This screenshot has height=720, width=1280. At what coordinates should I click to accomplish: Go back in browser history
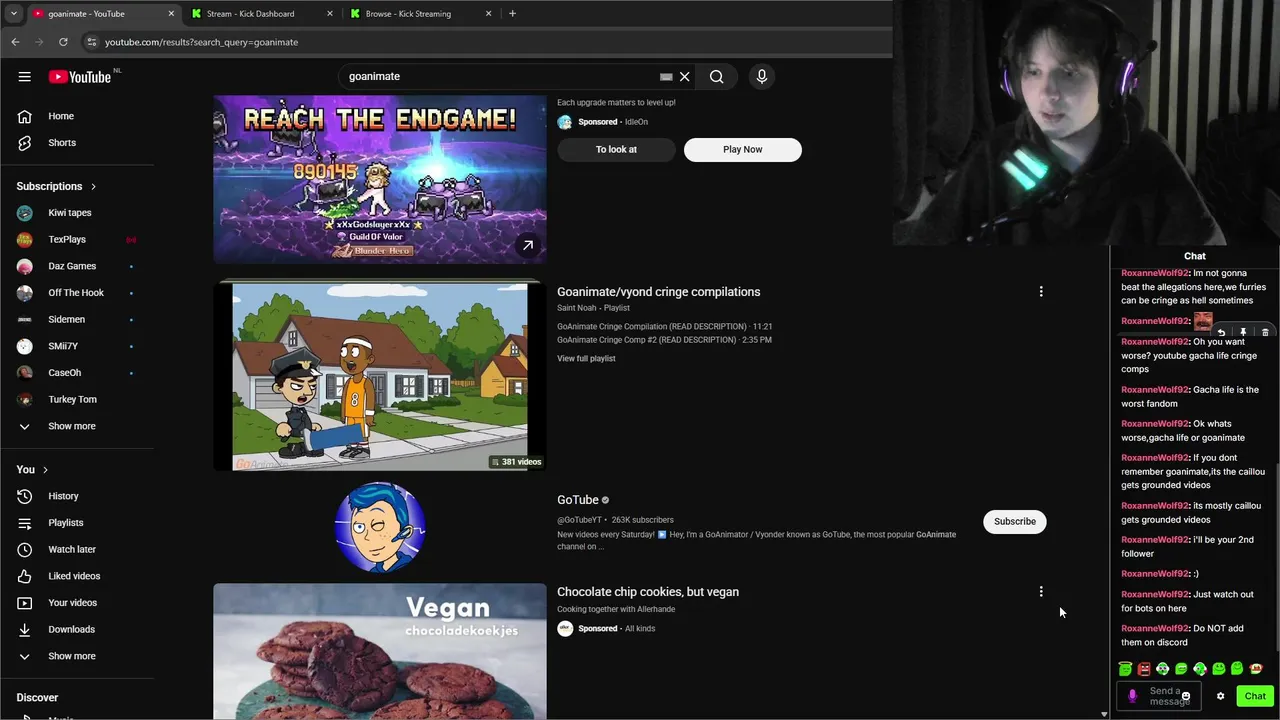tap(15, 42)
